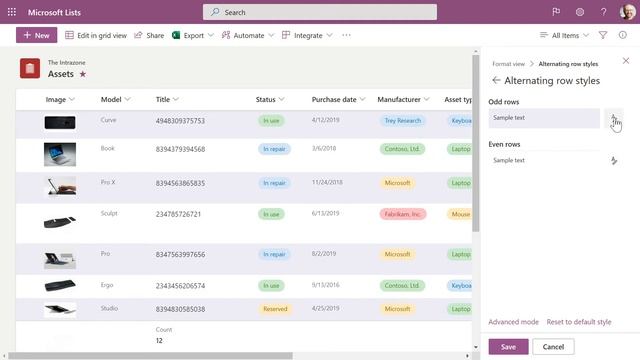The width and height of the screenshot is (640, 360).
Task: Toggle the favorite star next to Assets
Action: [x=83, y=74]
